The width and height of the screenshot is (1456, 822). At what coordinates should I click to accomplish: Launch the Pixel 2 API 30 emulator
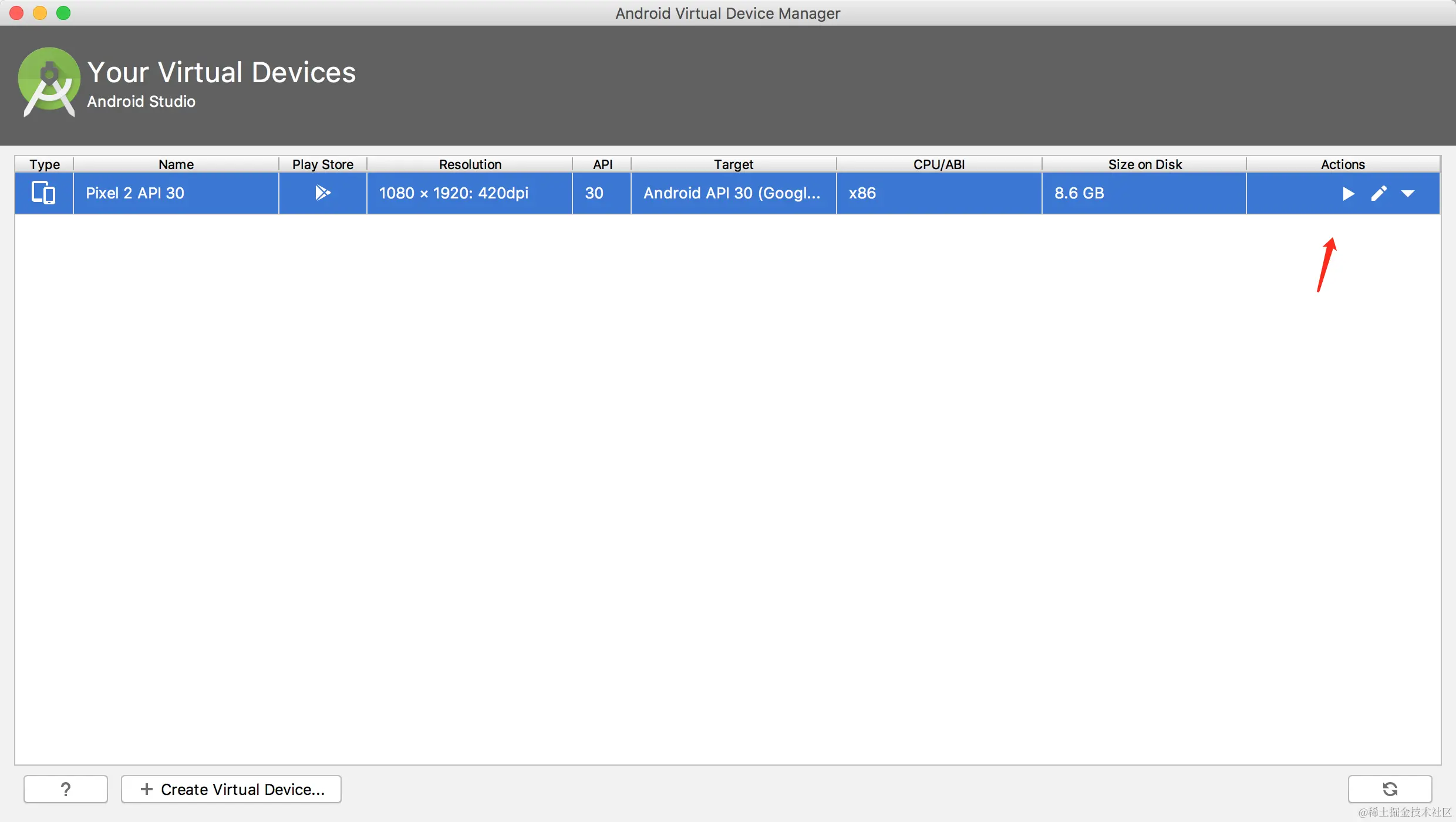[x=1348, y=194]
